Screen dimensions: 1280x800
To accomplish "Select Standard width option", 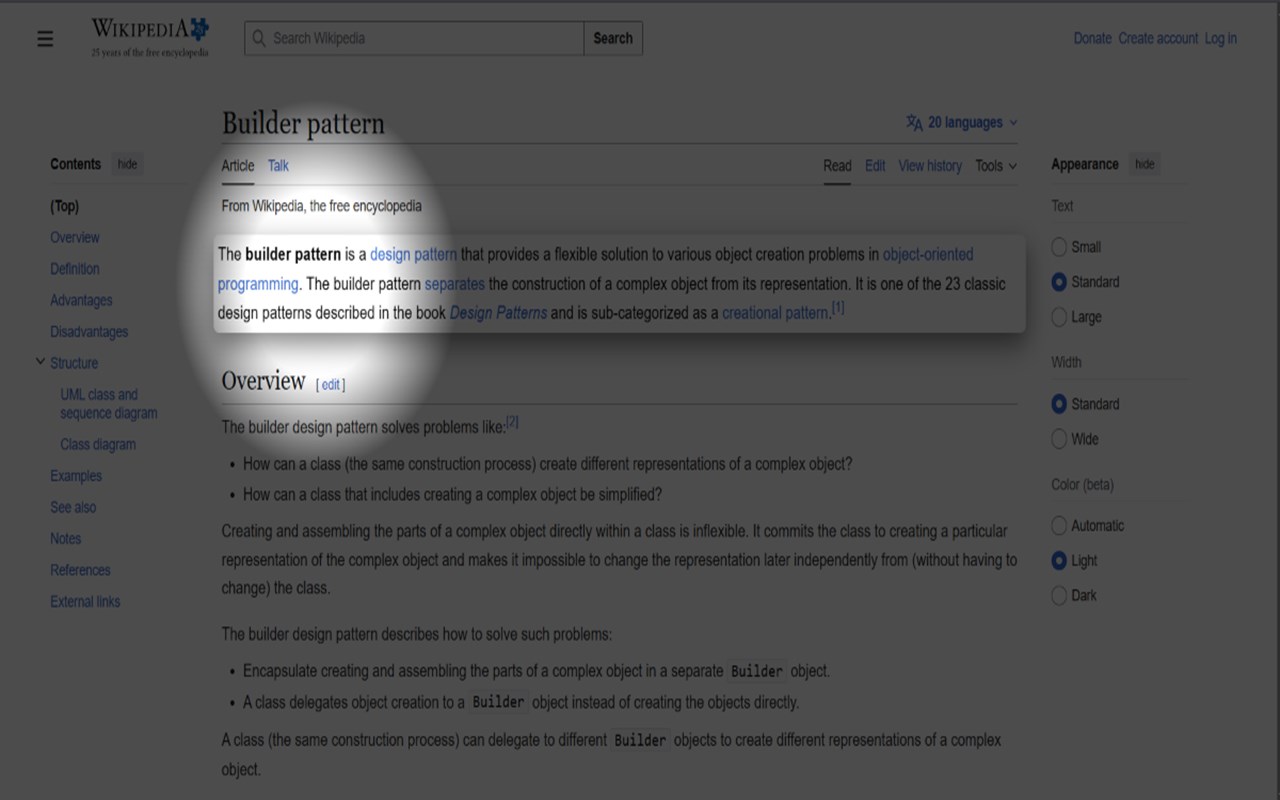I will tap(1059, 404).
